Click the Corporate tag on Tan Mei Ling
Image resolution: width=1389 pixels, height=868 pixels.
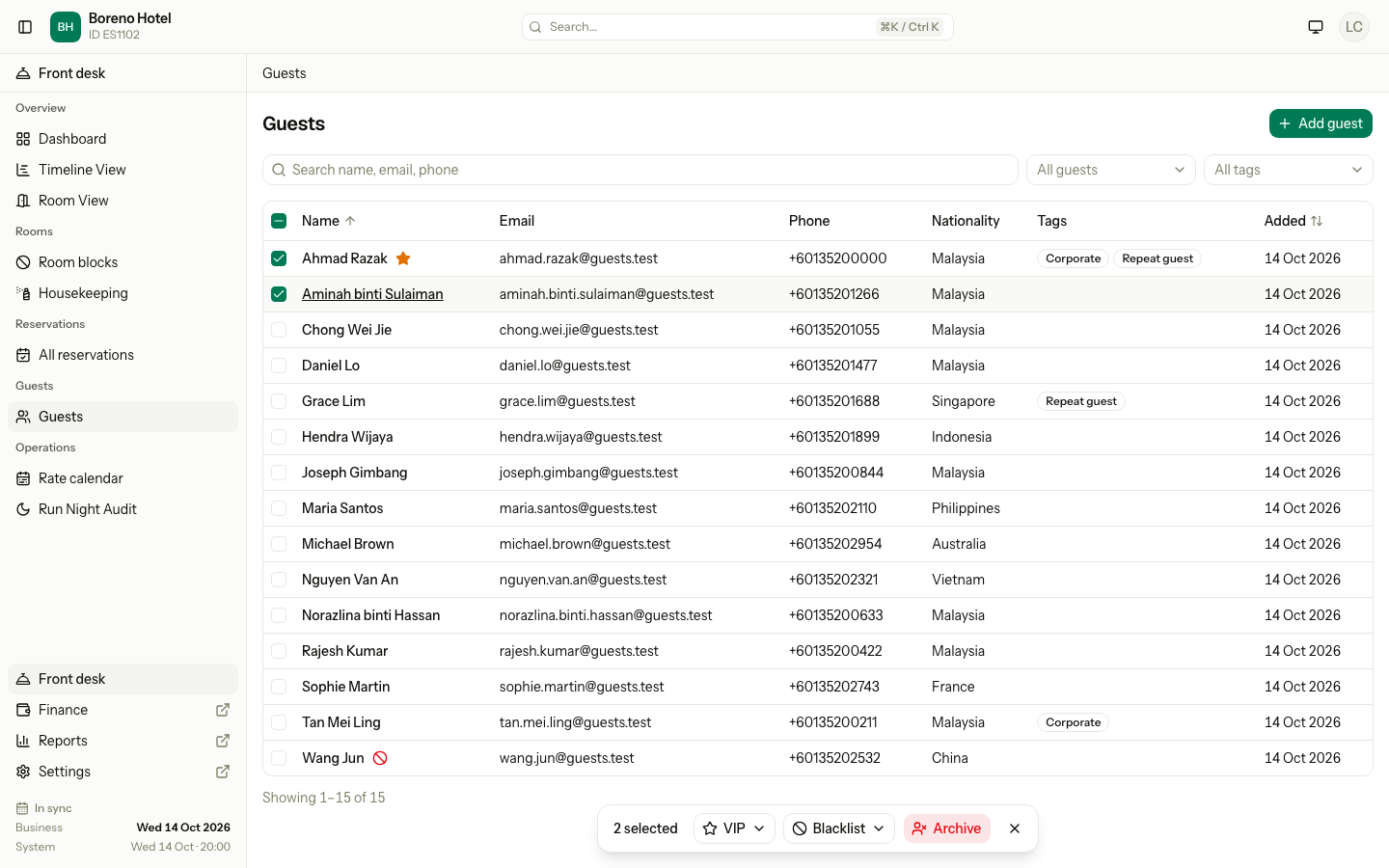pos(1074,722)
